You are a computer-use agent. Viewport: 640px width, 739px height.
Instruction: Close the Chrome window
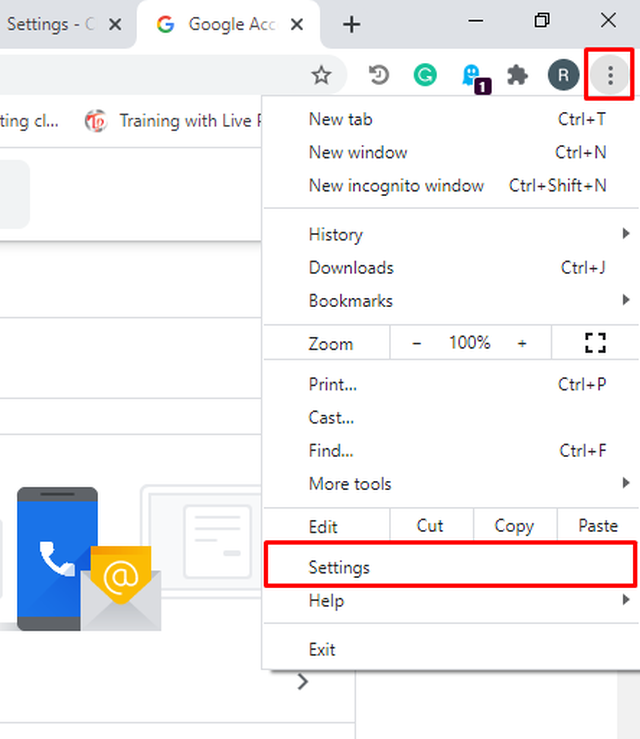click(608, 20)
